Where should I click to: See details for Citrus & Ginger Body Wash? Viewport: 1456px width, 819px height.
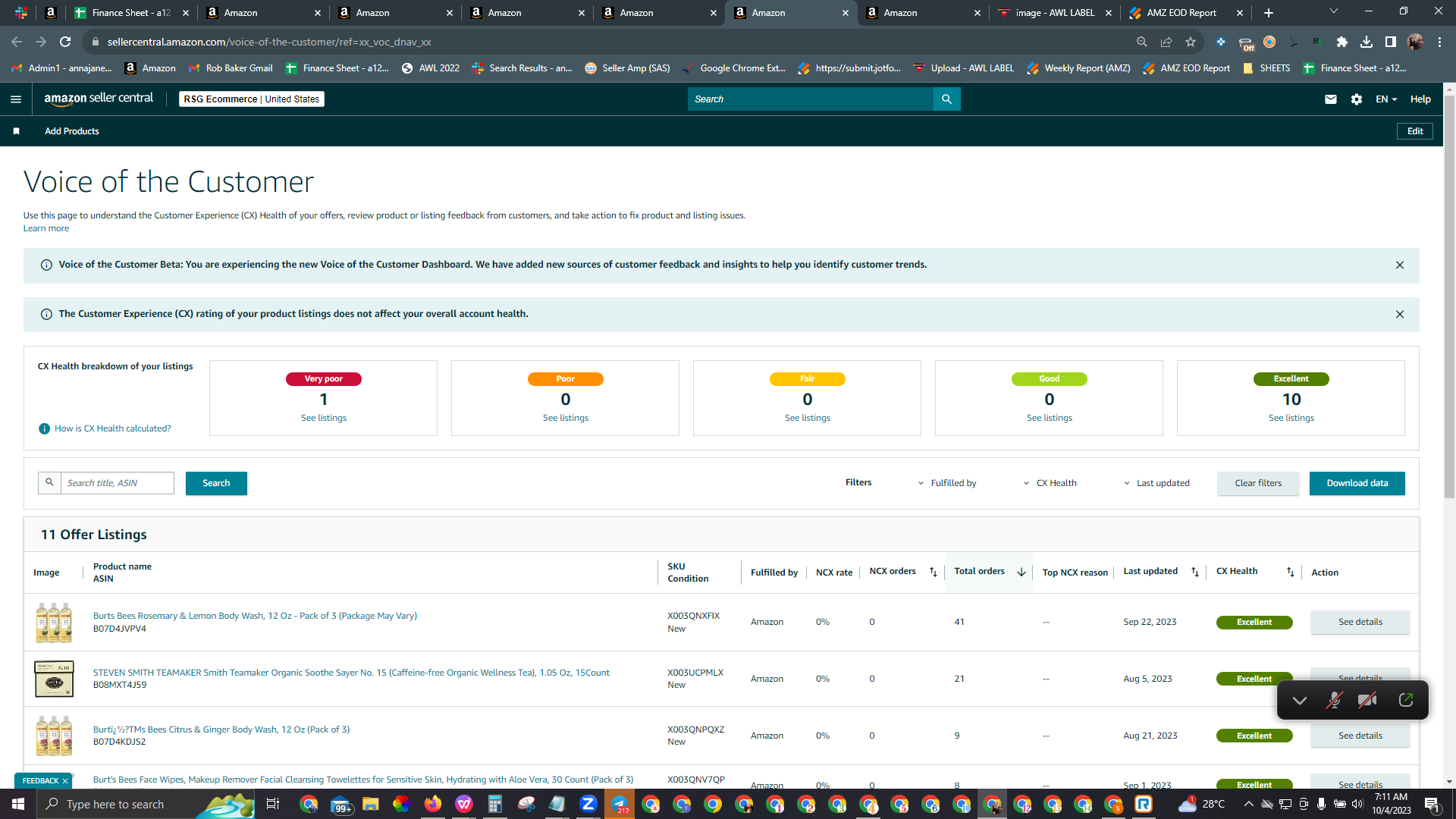(x=1360, y=736)
